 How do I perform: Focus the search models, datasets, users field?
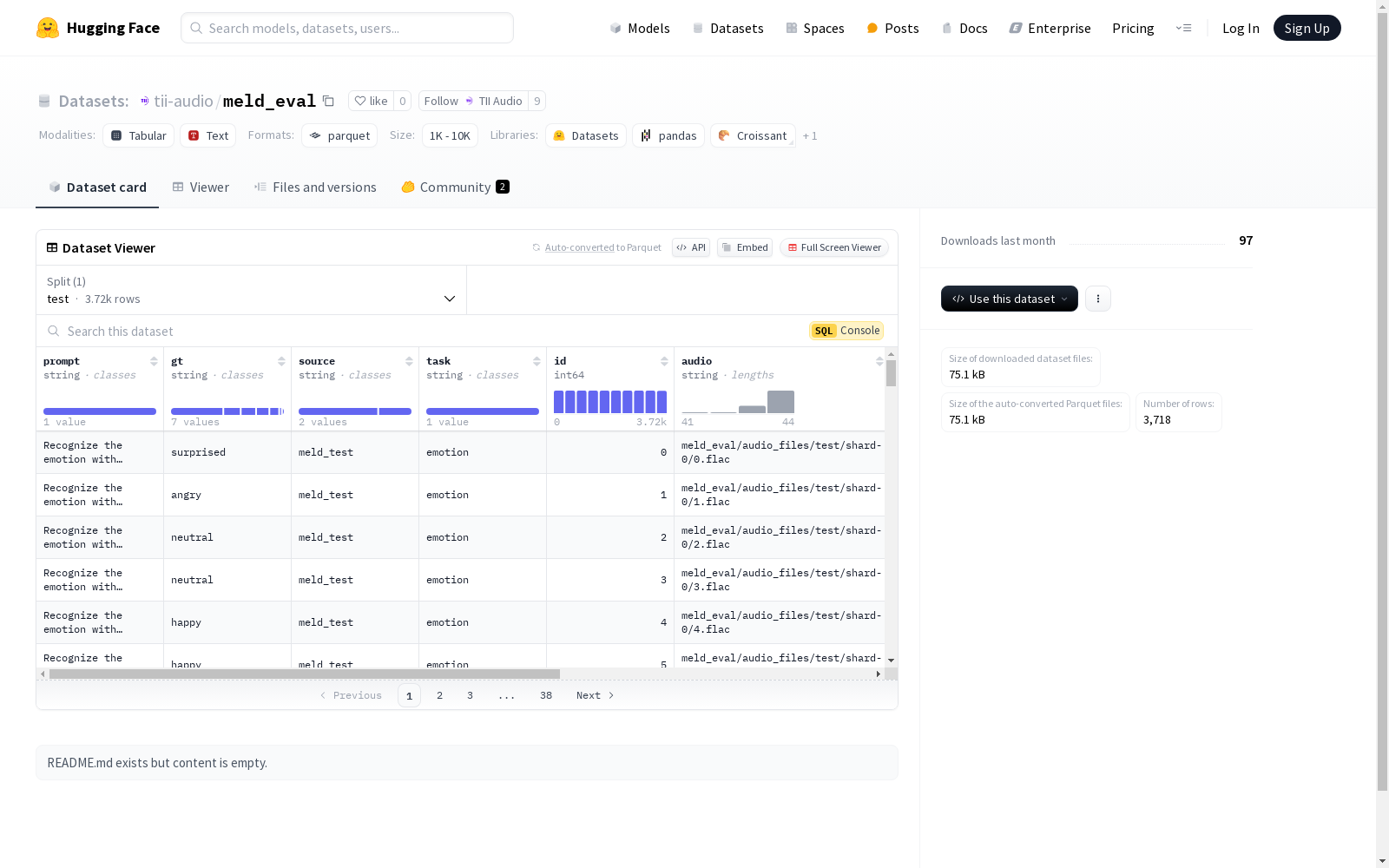coord(347,28)
